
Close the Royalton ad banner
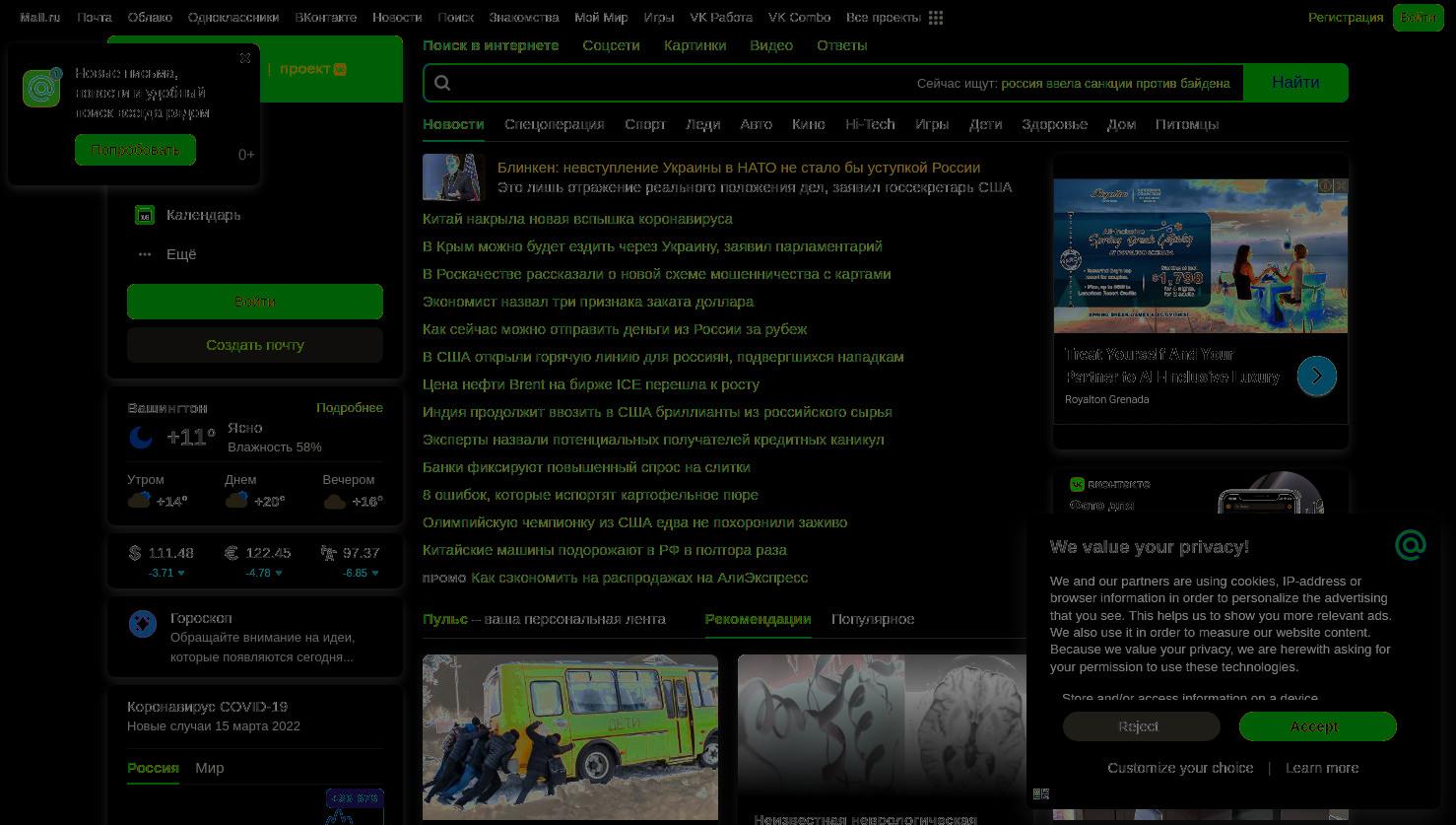click(1341, 185)
